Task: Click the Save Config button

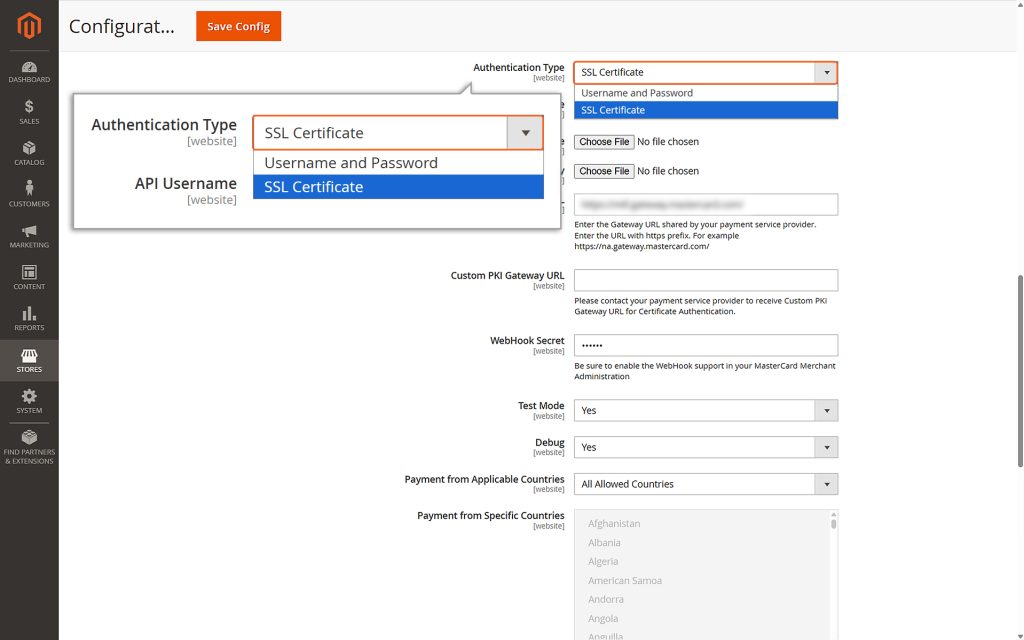Action: click(x=238, y=26)
